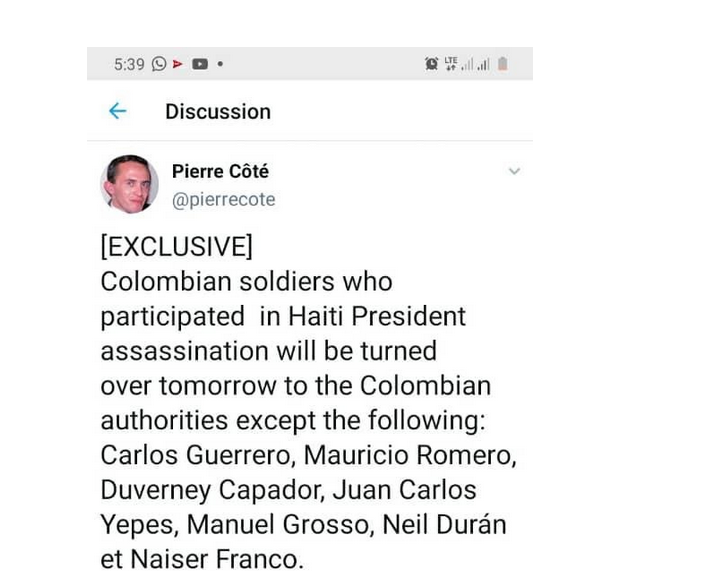Open the @pierrecote handle link
The height and width of the screenshot is (571, 723).
pos(224,199)
